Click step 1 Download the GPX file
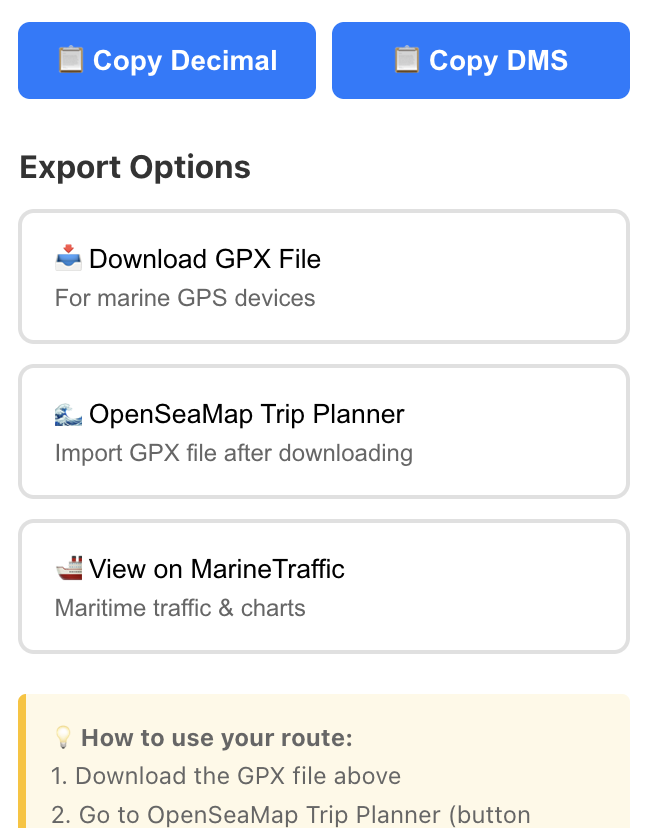The image size is (648, 828). tap(226, 776)
